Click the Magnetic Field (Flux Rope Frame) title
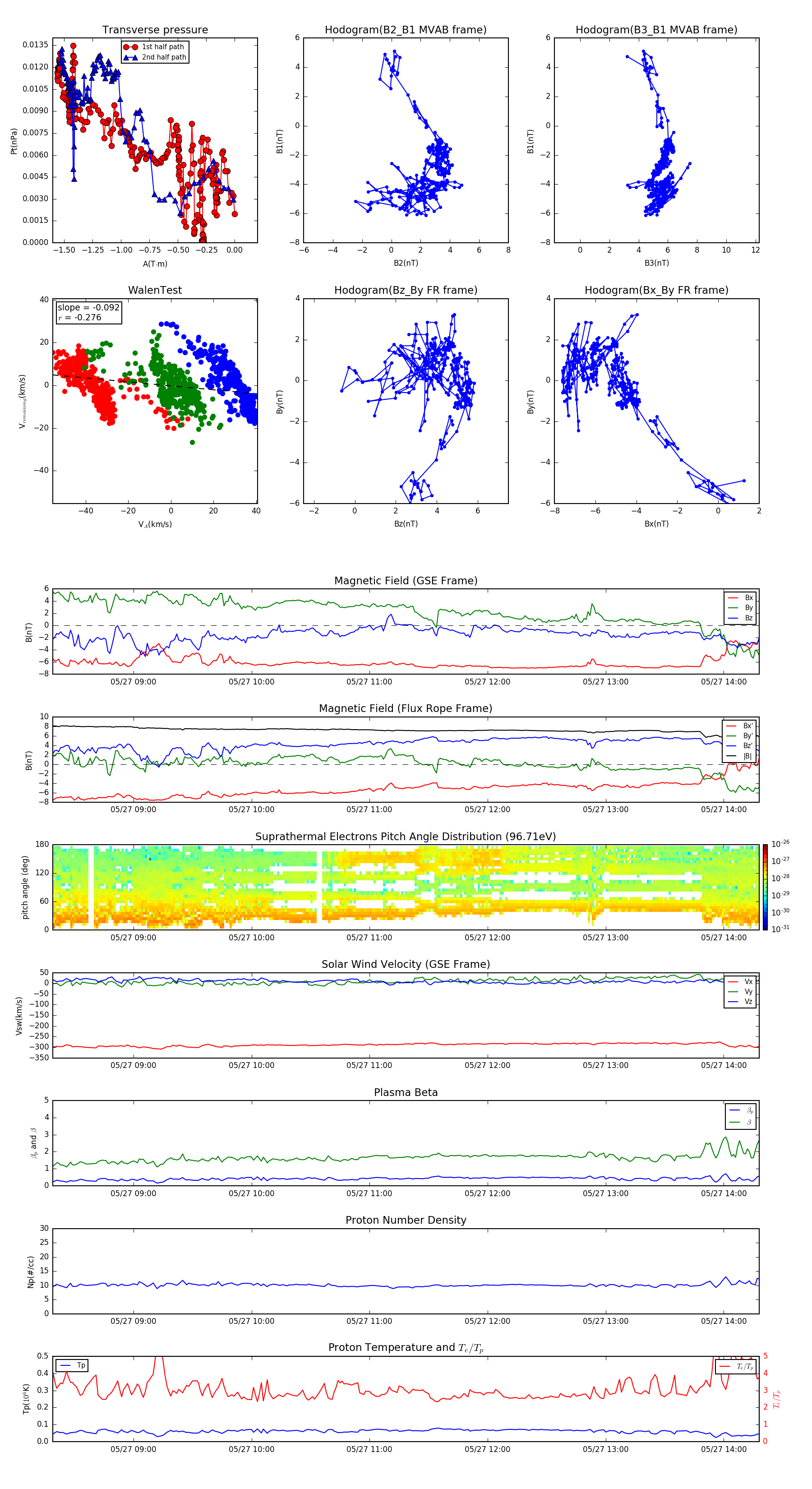The image size is (812, 1489). pyautogui.click(x=406, y=709)
